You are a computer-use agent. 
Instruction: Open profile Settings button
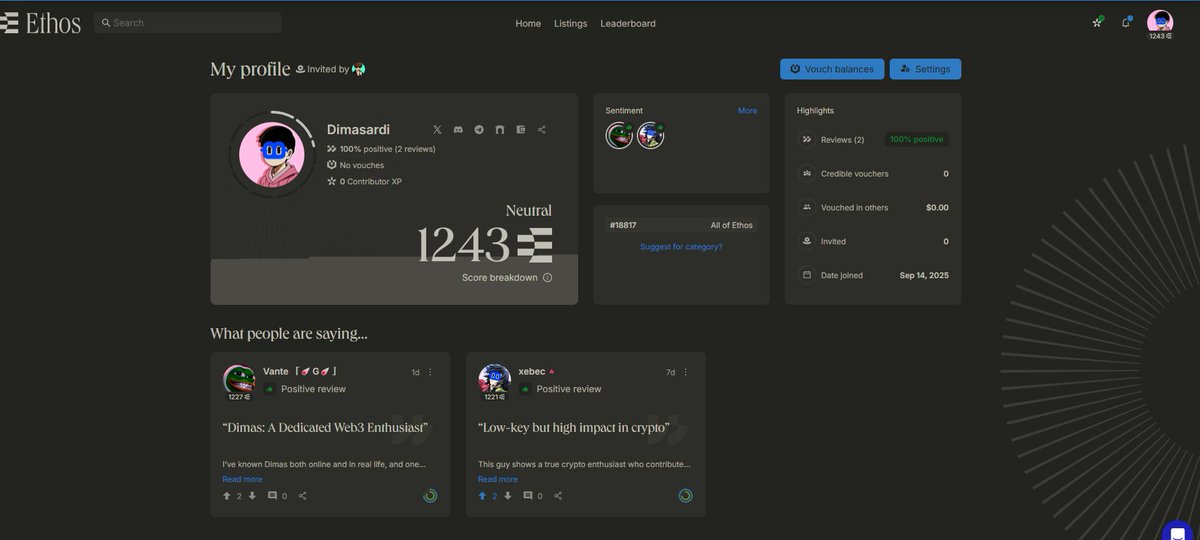point(925,69)
